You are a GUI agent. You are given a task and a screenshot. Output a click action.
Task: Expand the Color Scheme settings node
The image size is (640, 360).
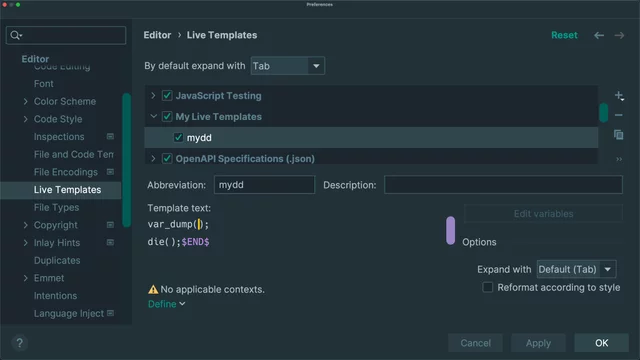coord(25,101)
